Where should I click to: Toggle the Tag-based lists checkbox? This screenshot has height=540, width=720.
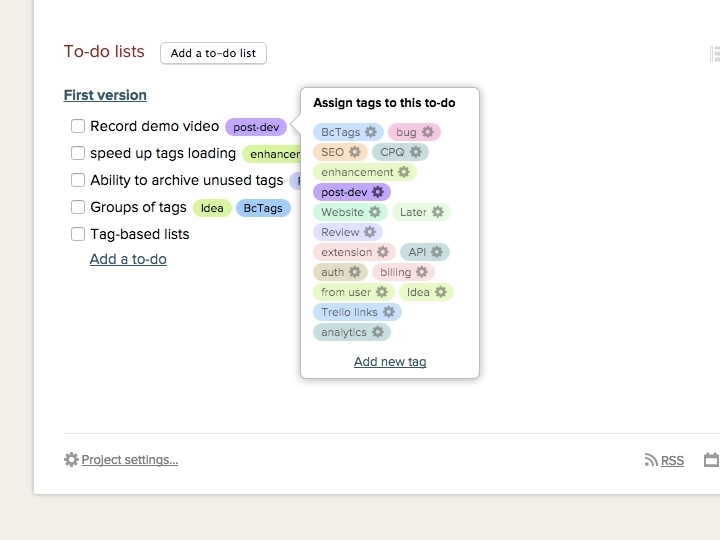(78, 235)
